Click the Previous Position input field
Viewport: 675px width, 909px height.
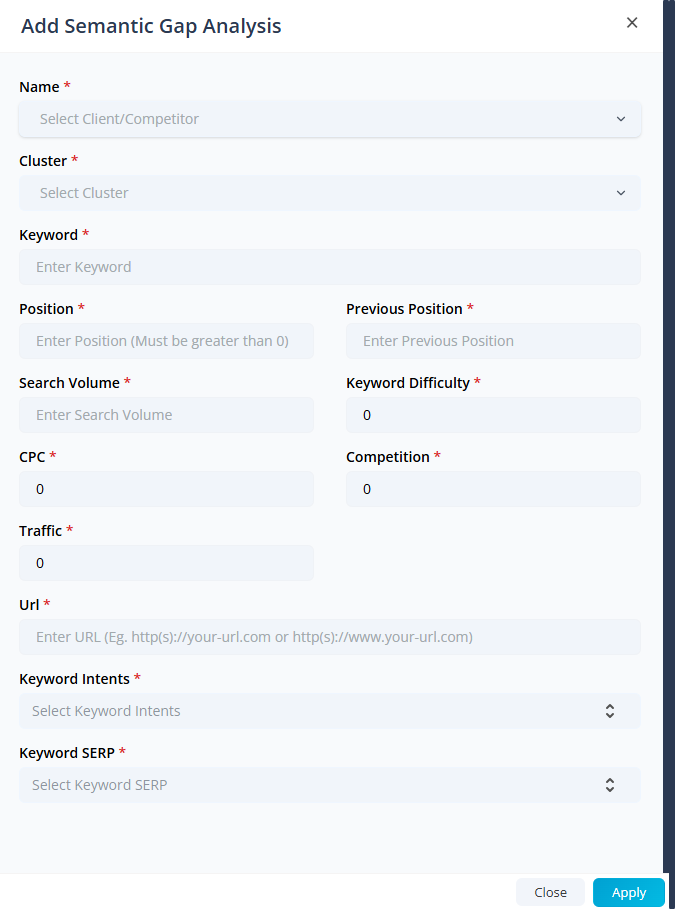[x=493, y=341]
